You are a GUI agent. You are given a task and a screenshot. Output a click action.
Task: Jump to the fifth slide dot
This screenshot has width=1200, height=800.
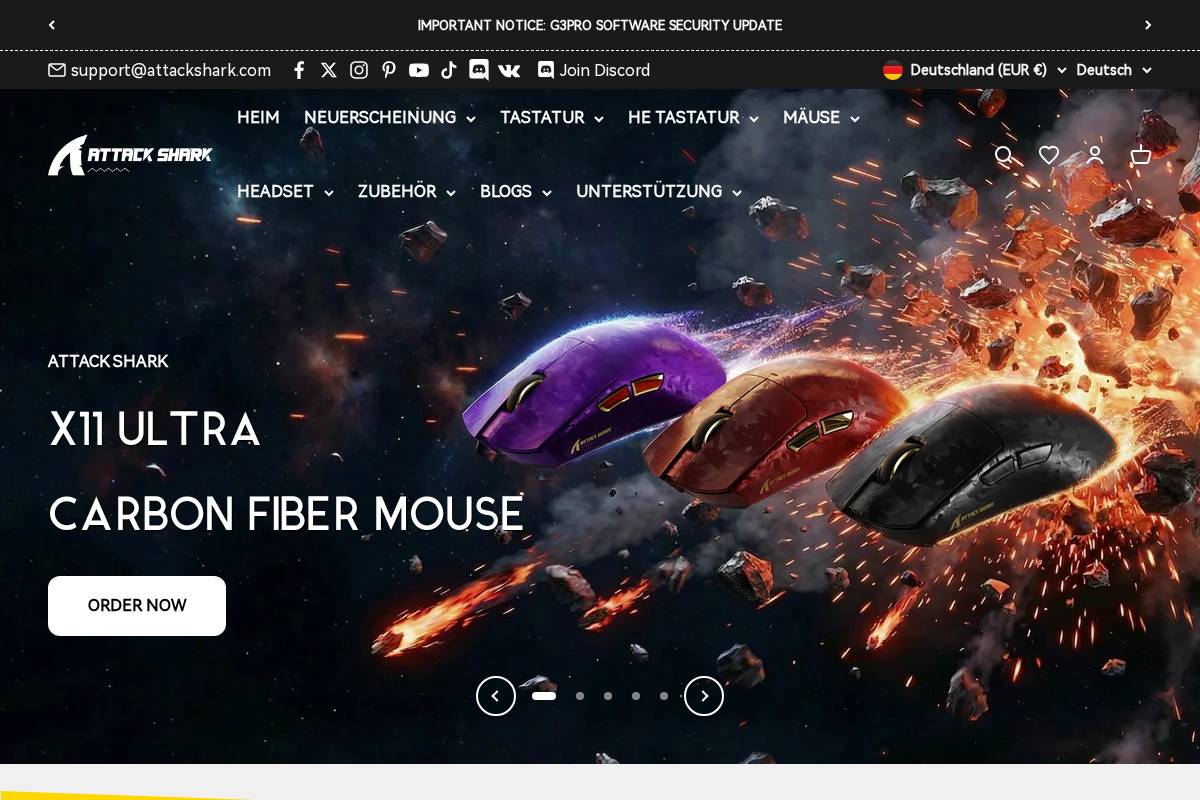click(x=664, y=696)
